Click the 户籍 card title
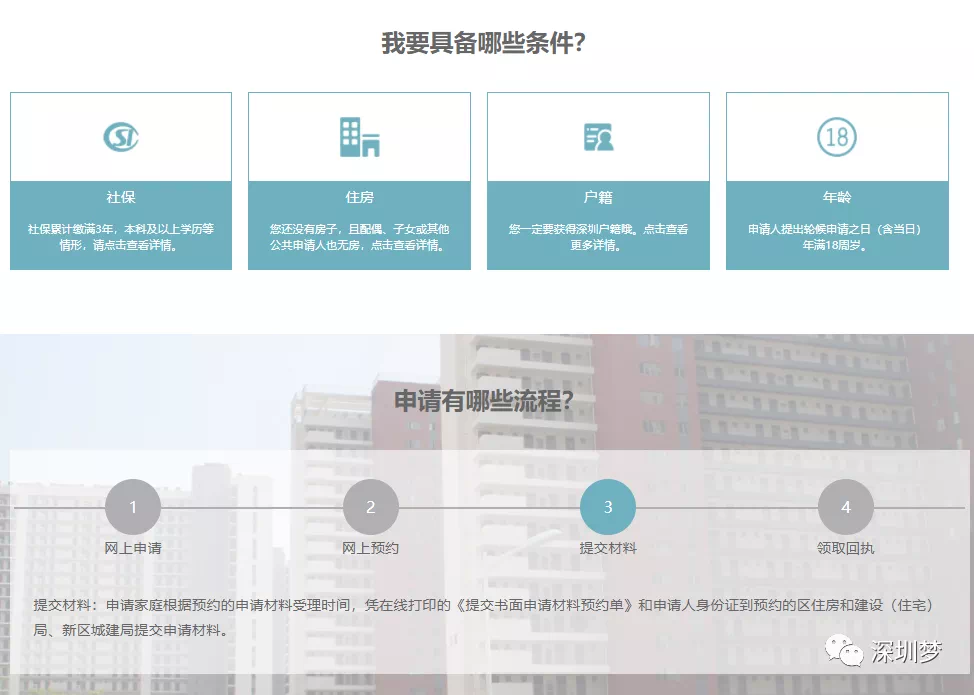The height and width of the screenshot is (695, 974). point(598,197)
